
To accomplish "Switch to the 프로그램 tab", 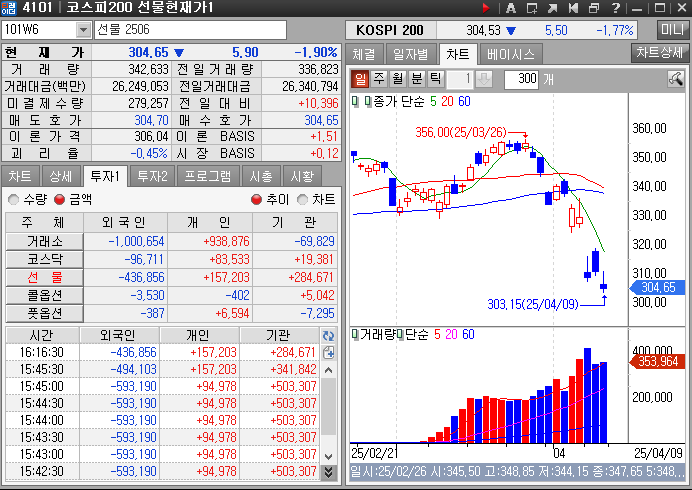I will tap(208, 177).
